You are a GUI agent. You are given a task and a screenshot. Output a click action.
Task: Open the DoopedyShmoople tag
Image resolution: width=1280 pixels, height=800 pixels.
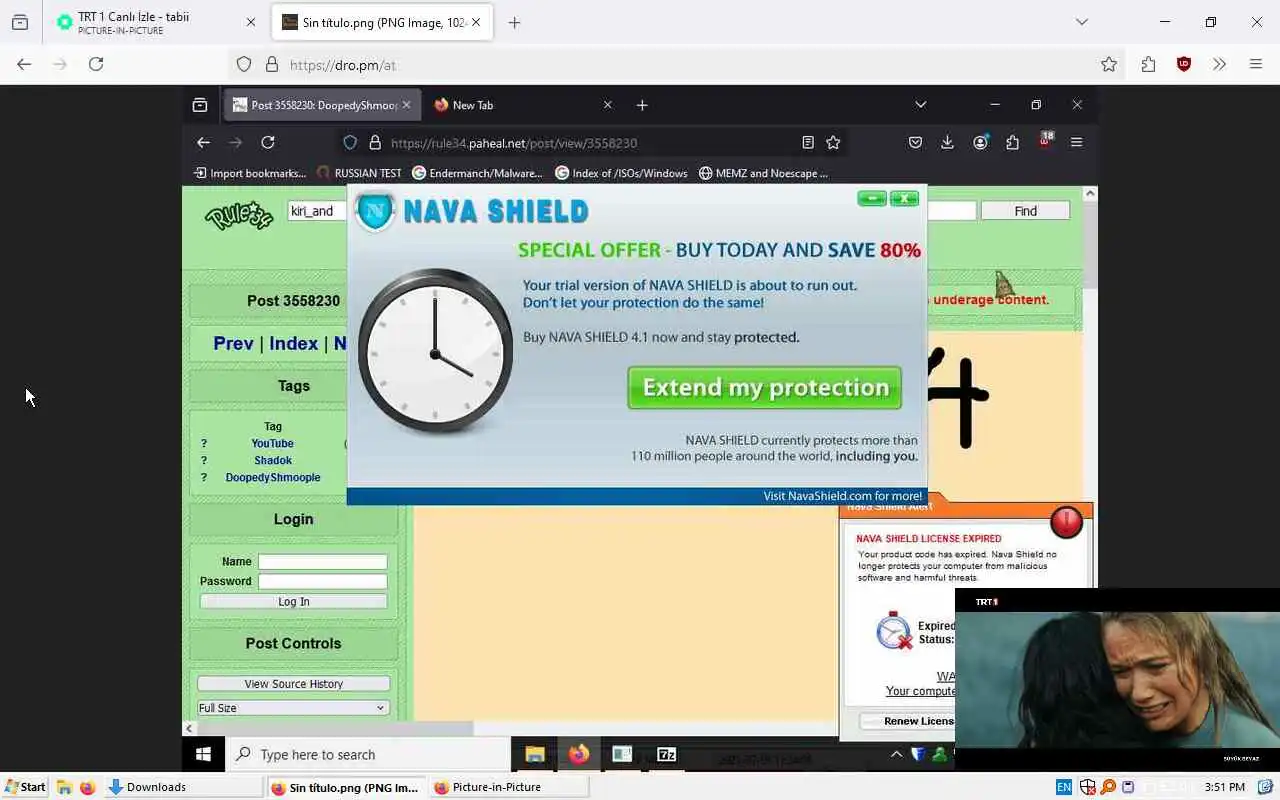pyautogui.click(x=273, y=477)
